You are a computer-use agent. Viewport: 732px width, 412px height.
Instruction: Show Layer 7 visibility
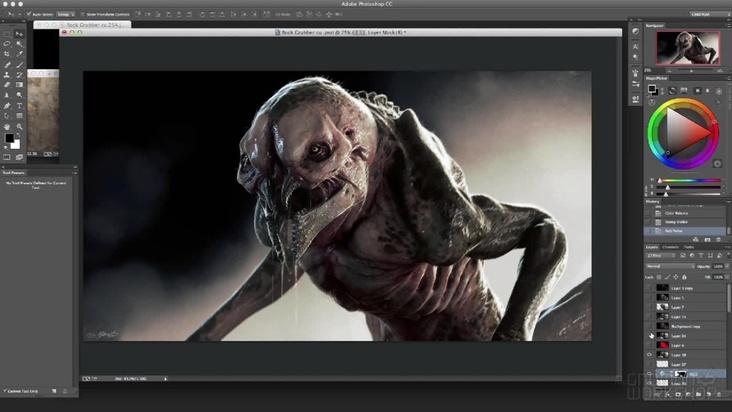[x=649, y=307]
